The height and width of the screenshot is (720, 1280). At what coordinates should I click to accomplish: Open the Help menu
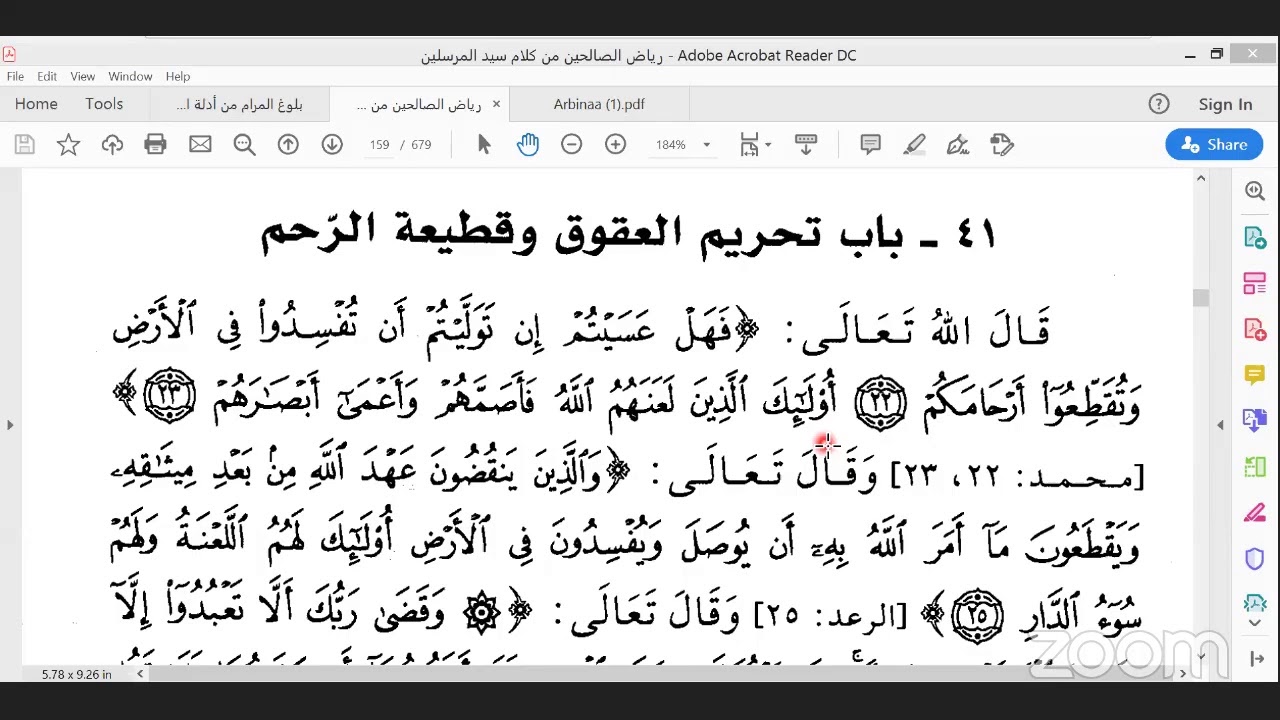click(x=178, y=76)
